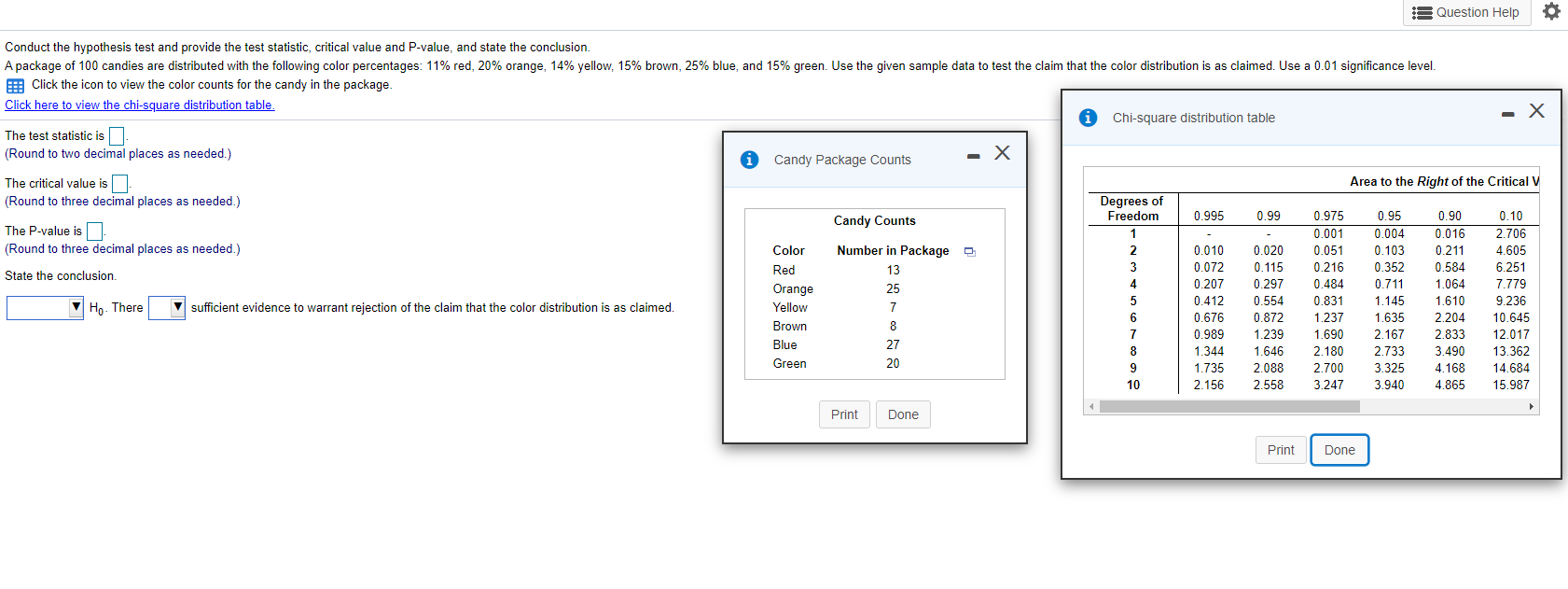Click the Green color label
Image resolution: width=1568 pixels, height=589 pixels.
[x=789, y=363]
